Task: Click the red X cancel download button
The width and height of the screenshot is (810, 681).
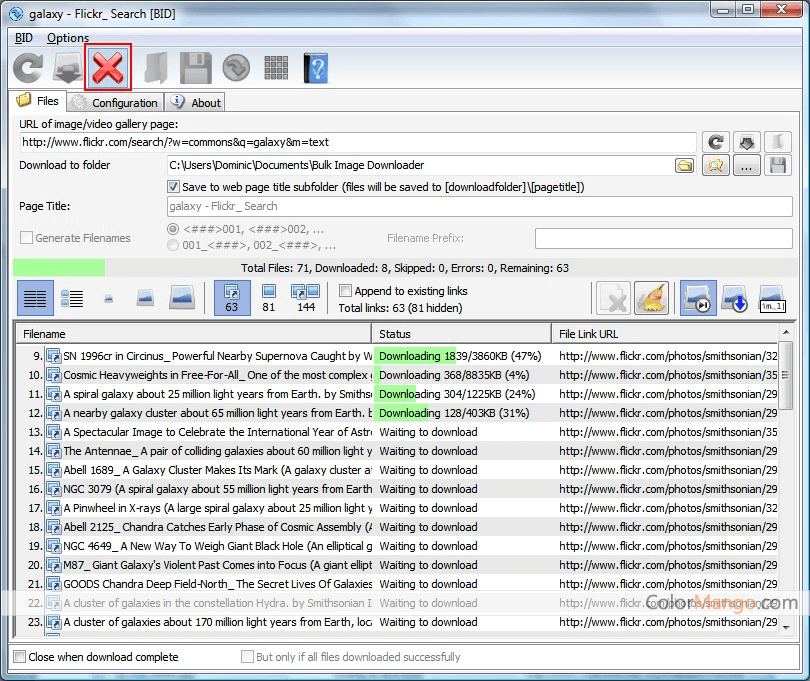Action: click(107, 68)
